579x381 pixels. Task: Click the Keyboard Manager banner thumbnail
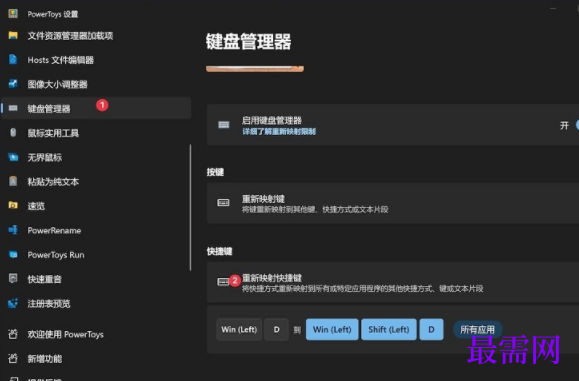coord(255,69)
